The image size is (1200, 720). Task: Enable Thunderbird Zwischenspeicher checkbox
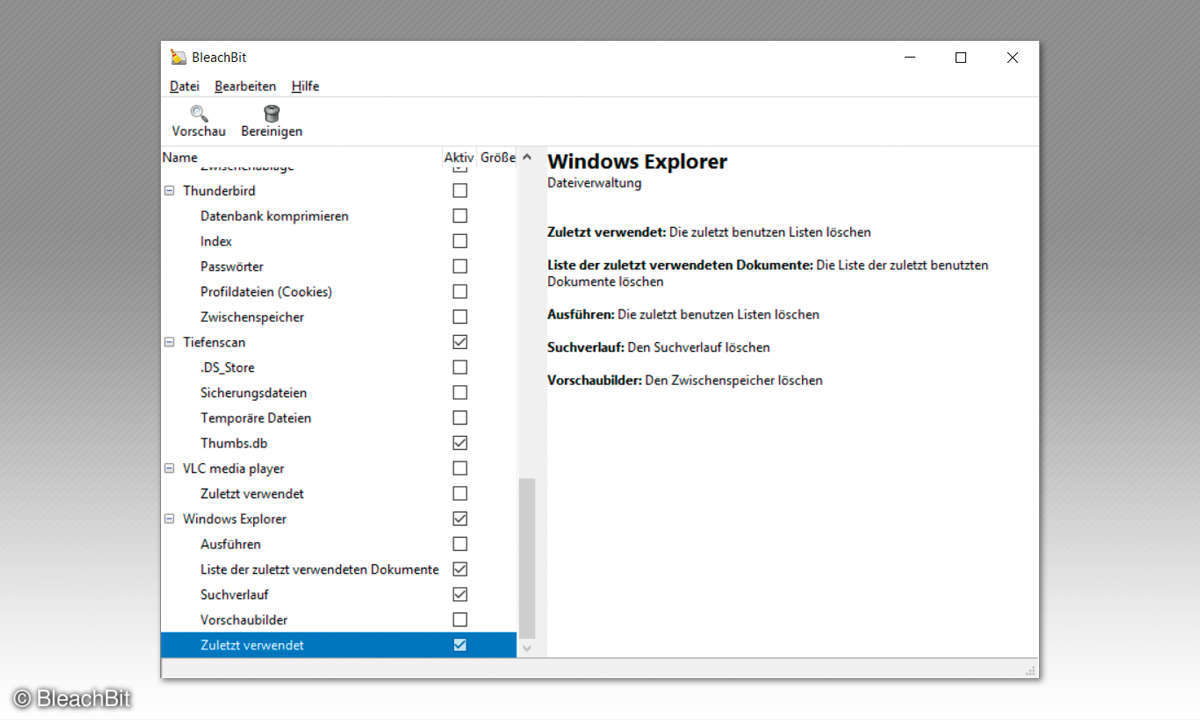[x=460, y=317]
